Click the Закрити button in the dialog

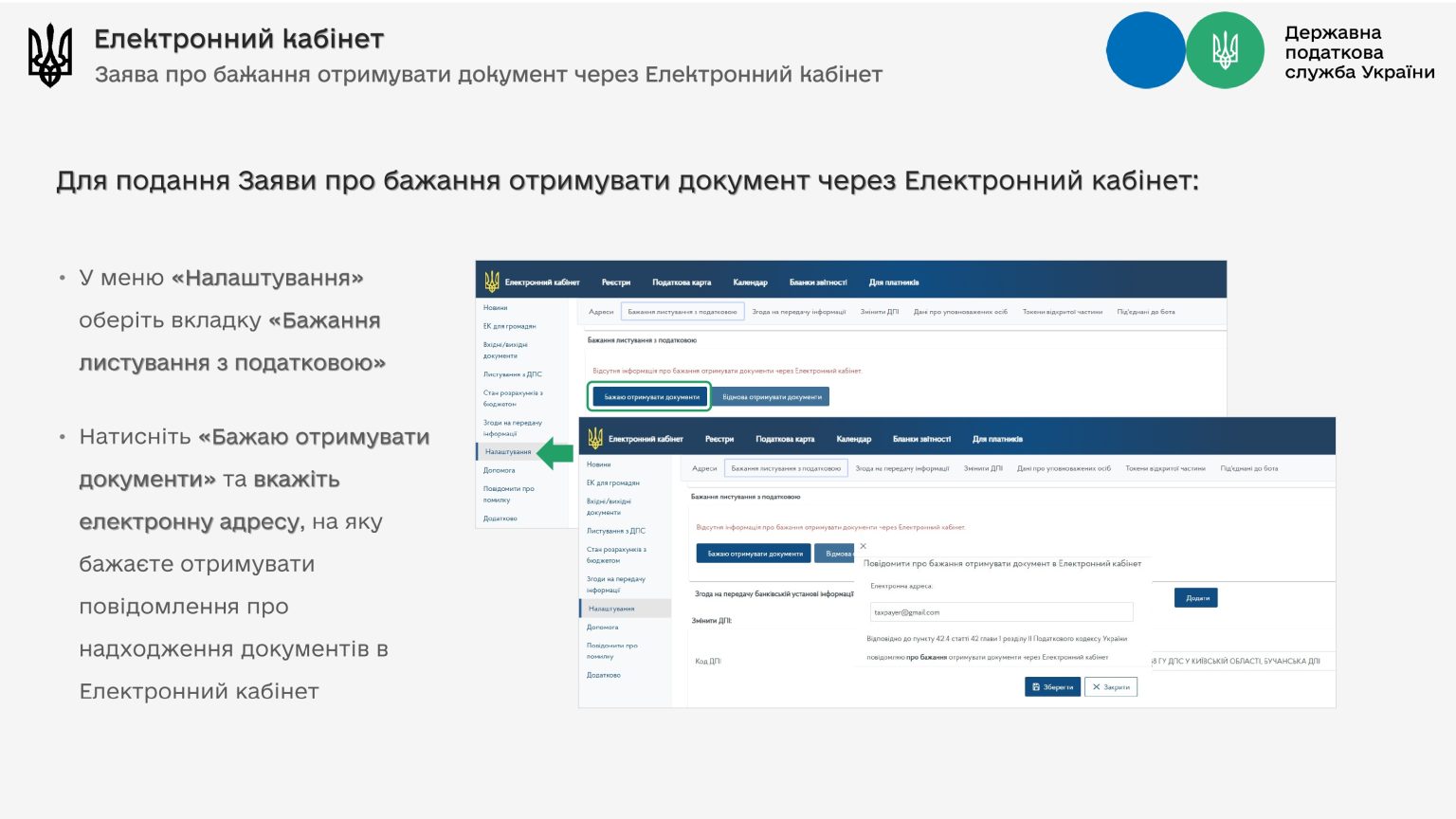click(x=1111, y=687)
